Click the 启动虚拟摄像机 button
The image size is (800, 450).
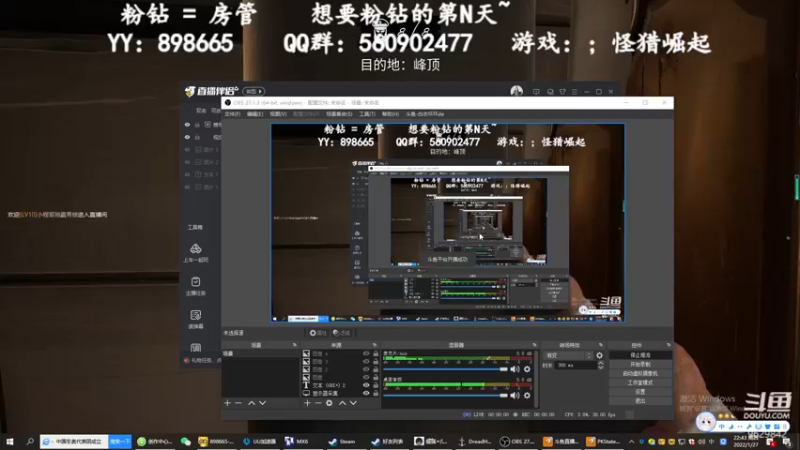click(640, 373)
